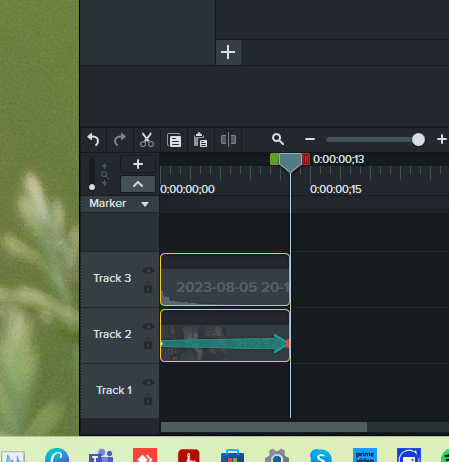Cut the selection with scissors icon

[x=147, y=140]
